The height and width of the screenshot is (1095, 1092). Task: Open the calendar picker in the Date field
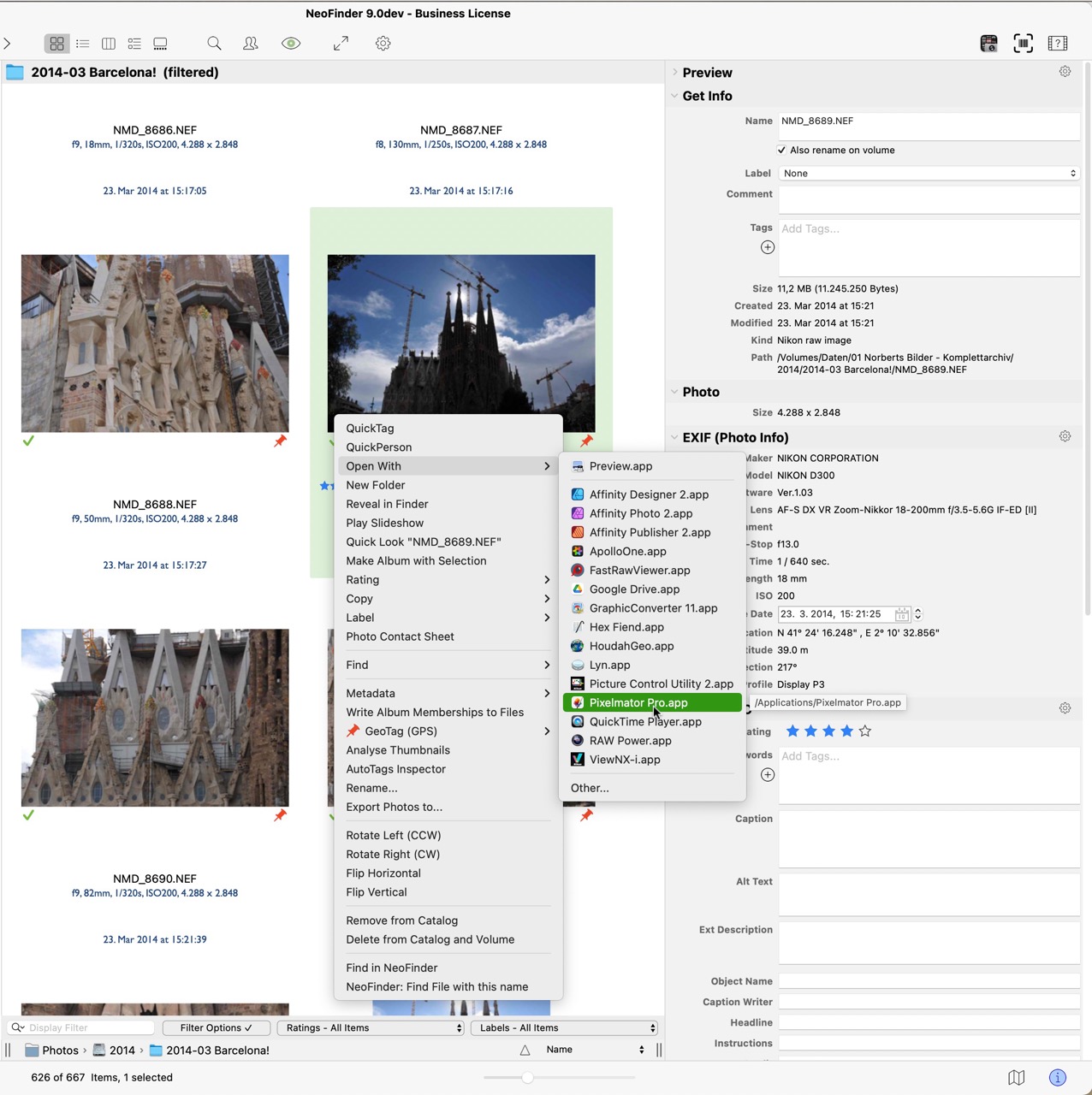(901, 614)
